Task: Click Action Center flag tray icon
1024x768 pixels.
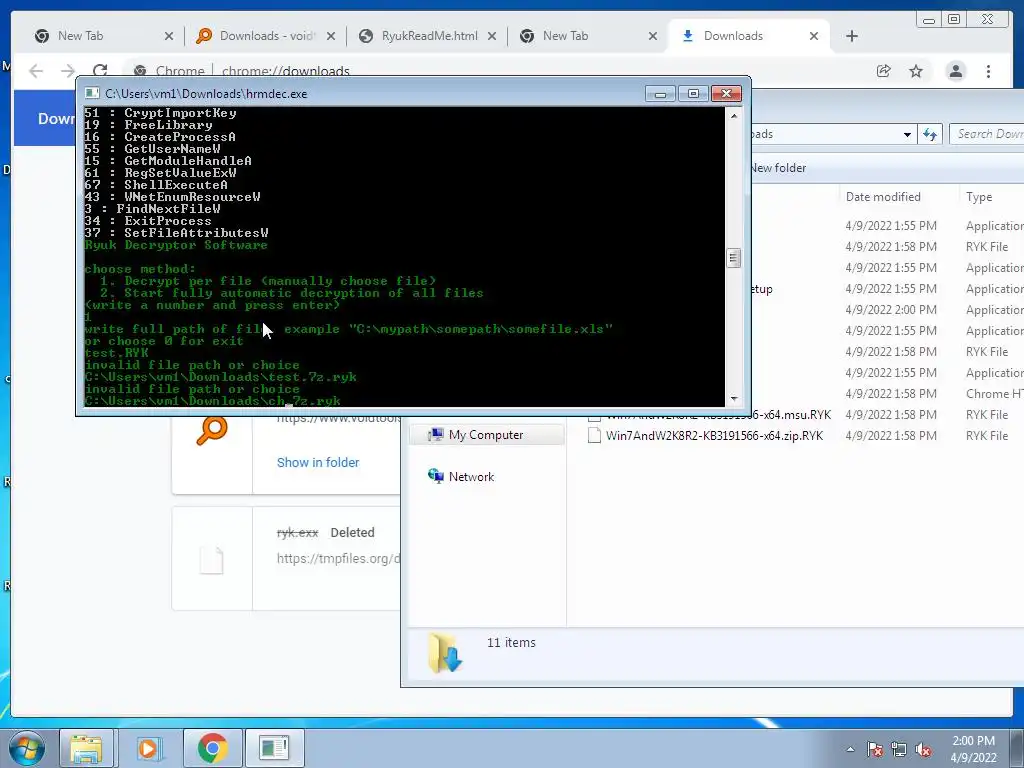Action: click(x=874, y=749)
